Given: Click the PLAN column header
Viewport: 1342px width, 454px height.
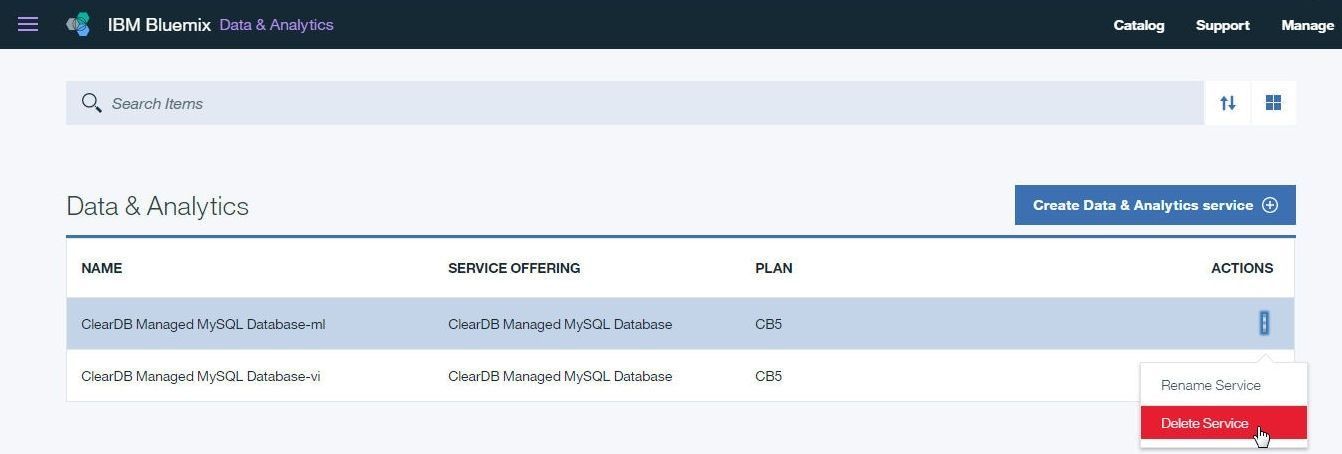Looking at the screenshot, I should point(774,268).
